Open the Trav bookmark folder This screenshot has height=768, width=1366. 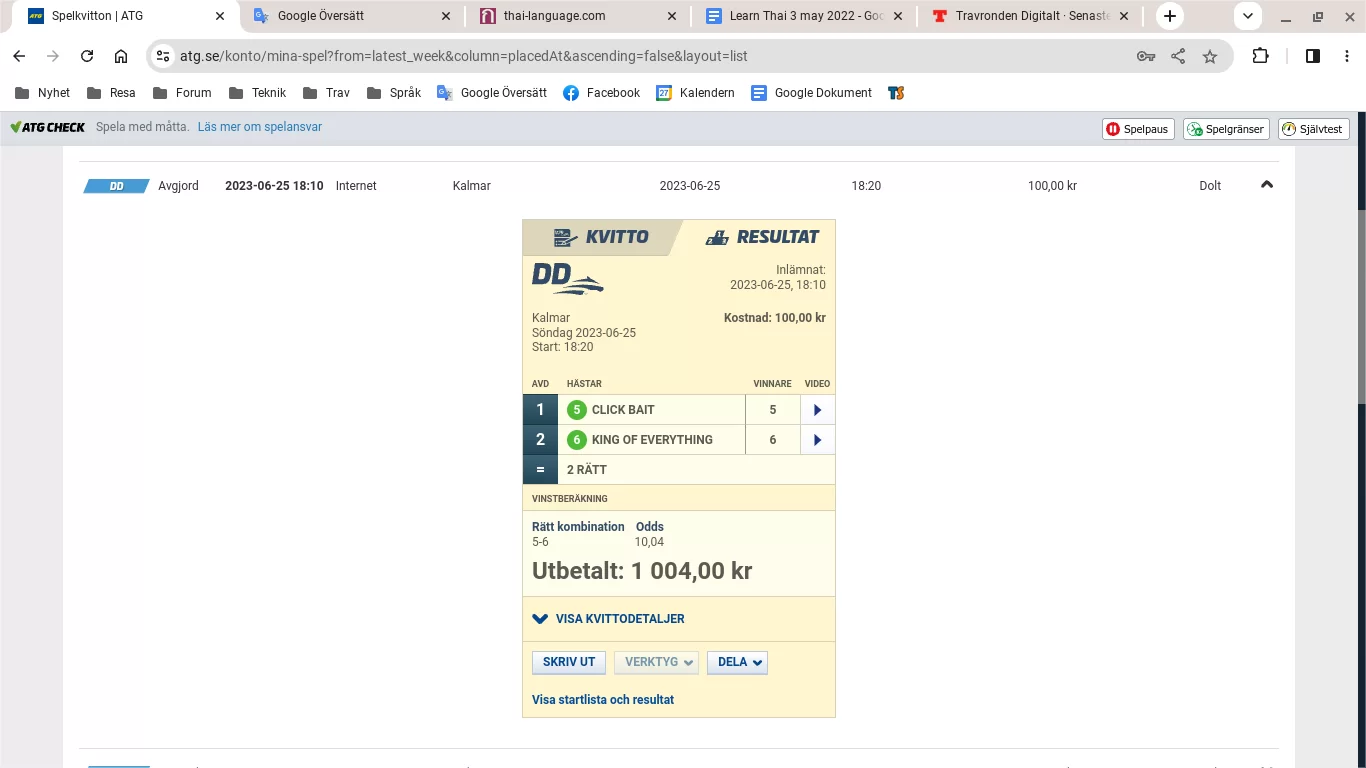click(x=326, y=93)
